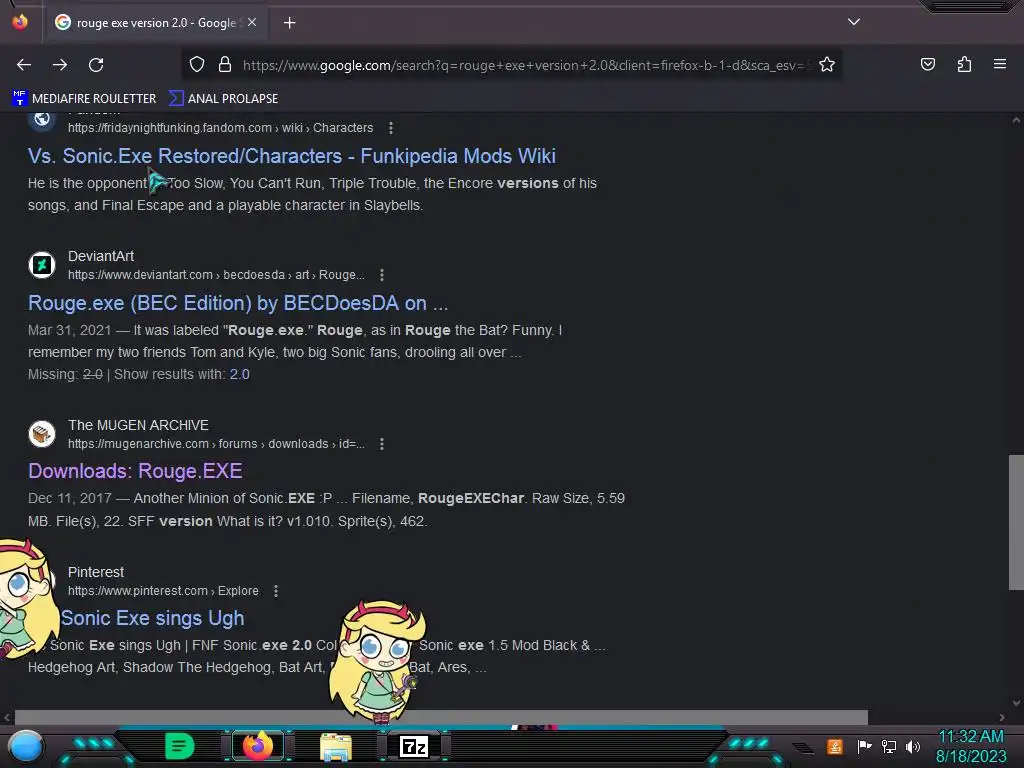Show results with 2.0 link
This screenshot has height=768, width=1024.
click(239, 374)
